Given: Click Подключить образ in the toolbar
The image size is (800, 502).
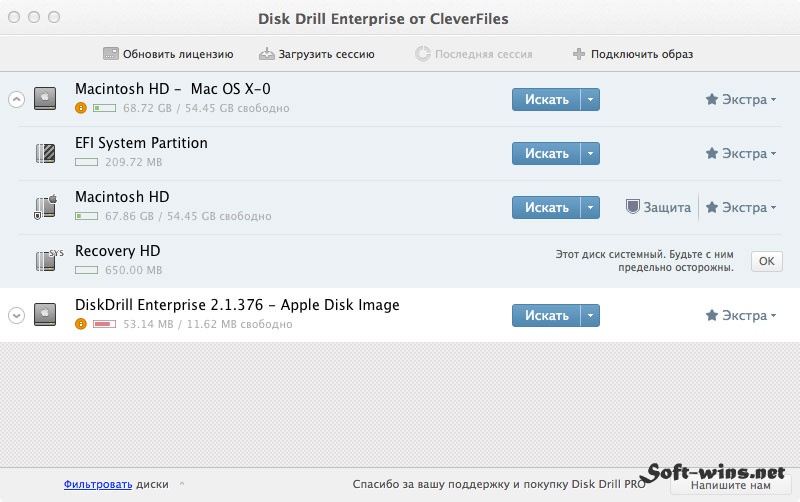Looking at the screenshot, I should tap(633, 54).
